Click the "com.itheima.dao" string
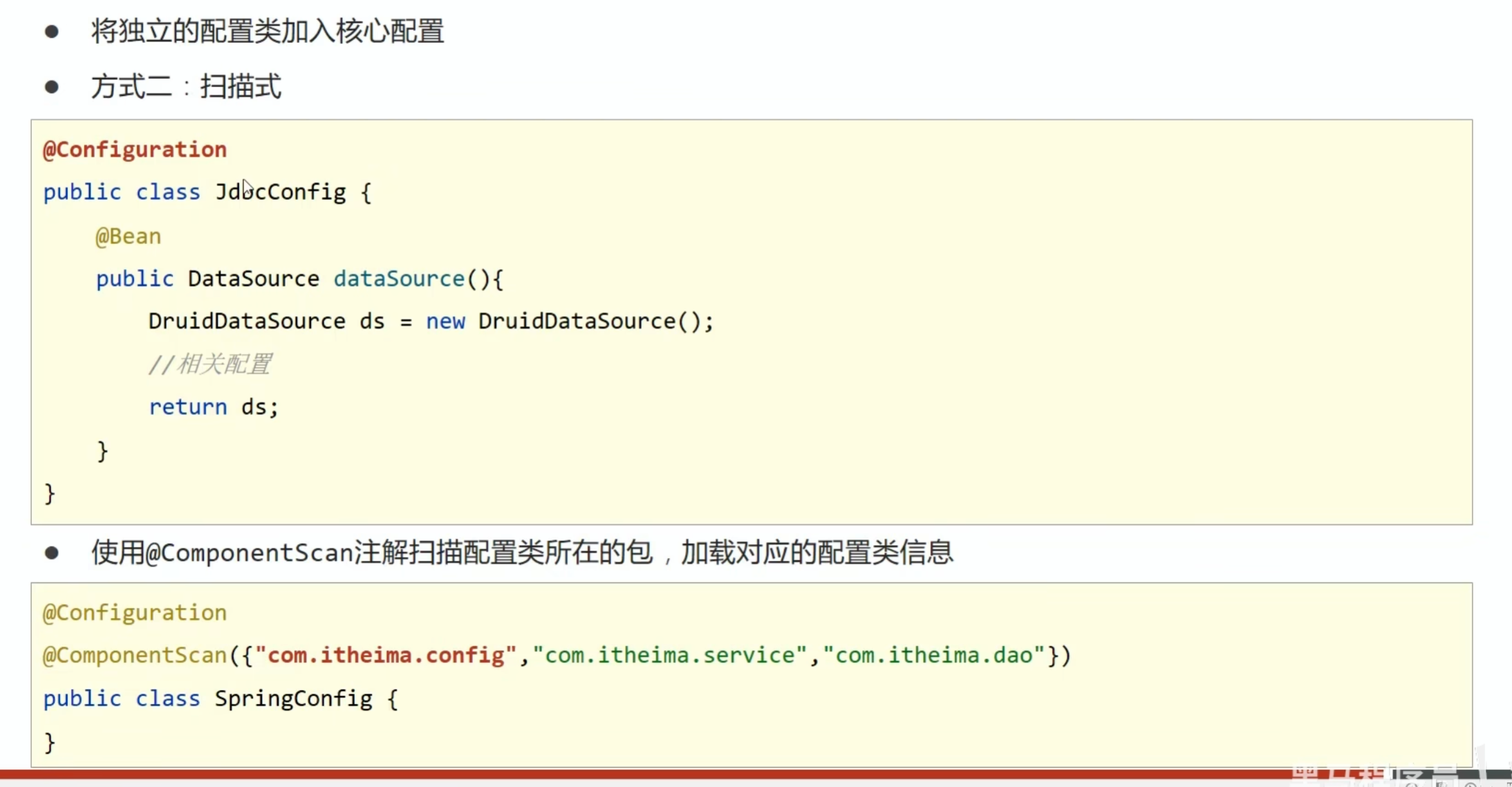 click(933, 655)
